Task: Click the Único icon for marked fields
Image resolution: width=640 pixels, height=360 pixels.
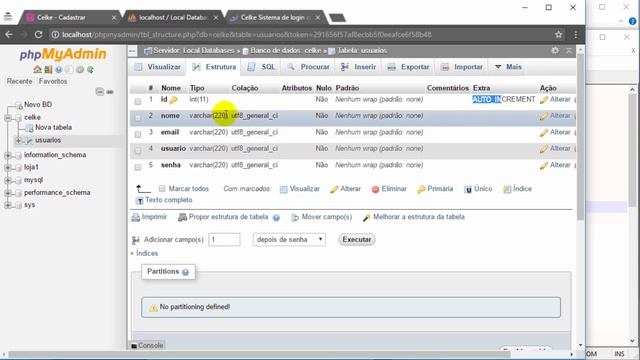Action: tap(468, 189)
